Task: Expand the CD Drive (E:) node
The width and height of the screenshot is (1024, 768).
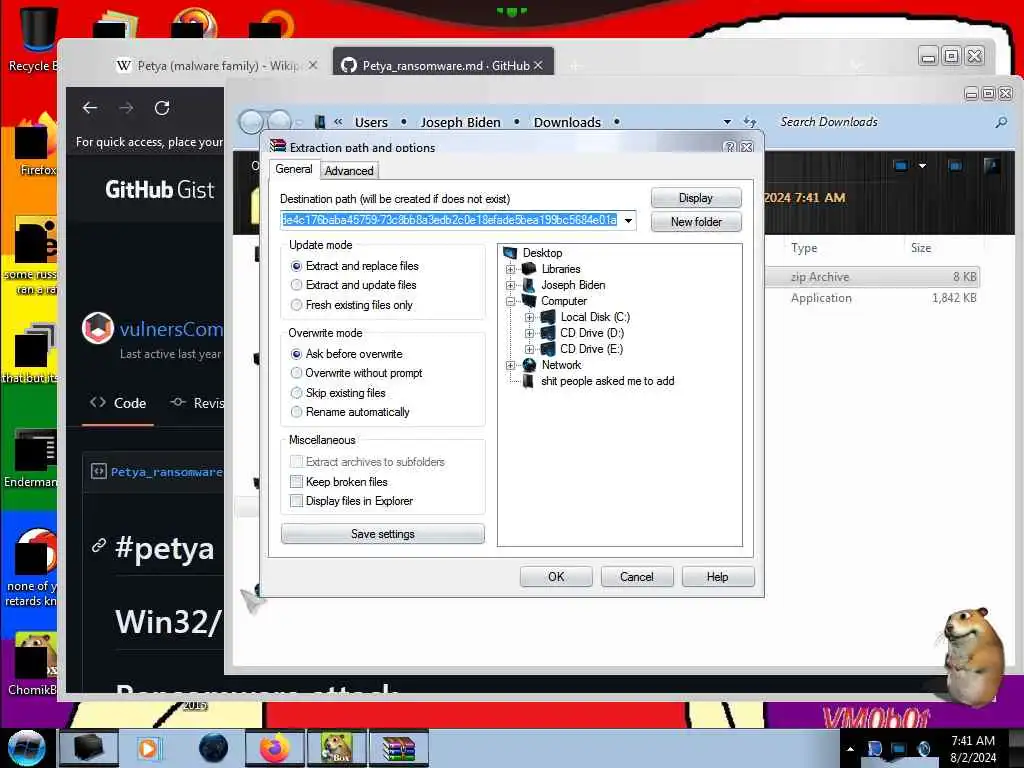Action: point(530,349)
